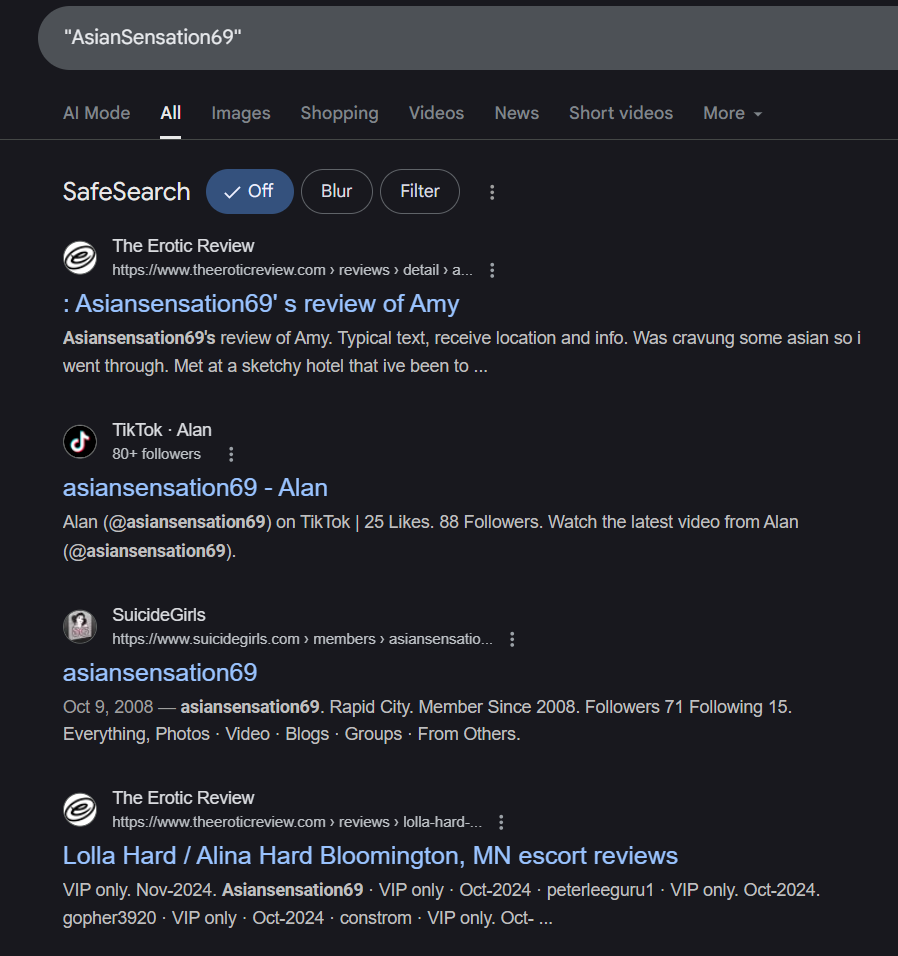Expand the More search categories dropdown
898x956 pixels.
[732, 113]
